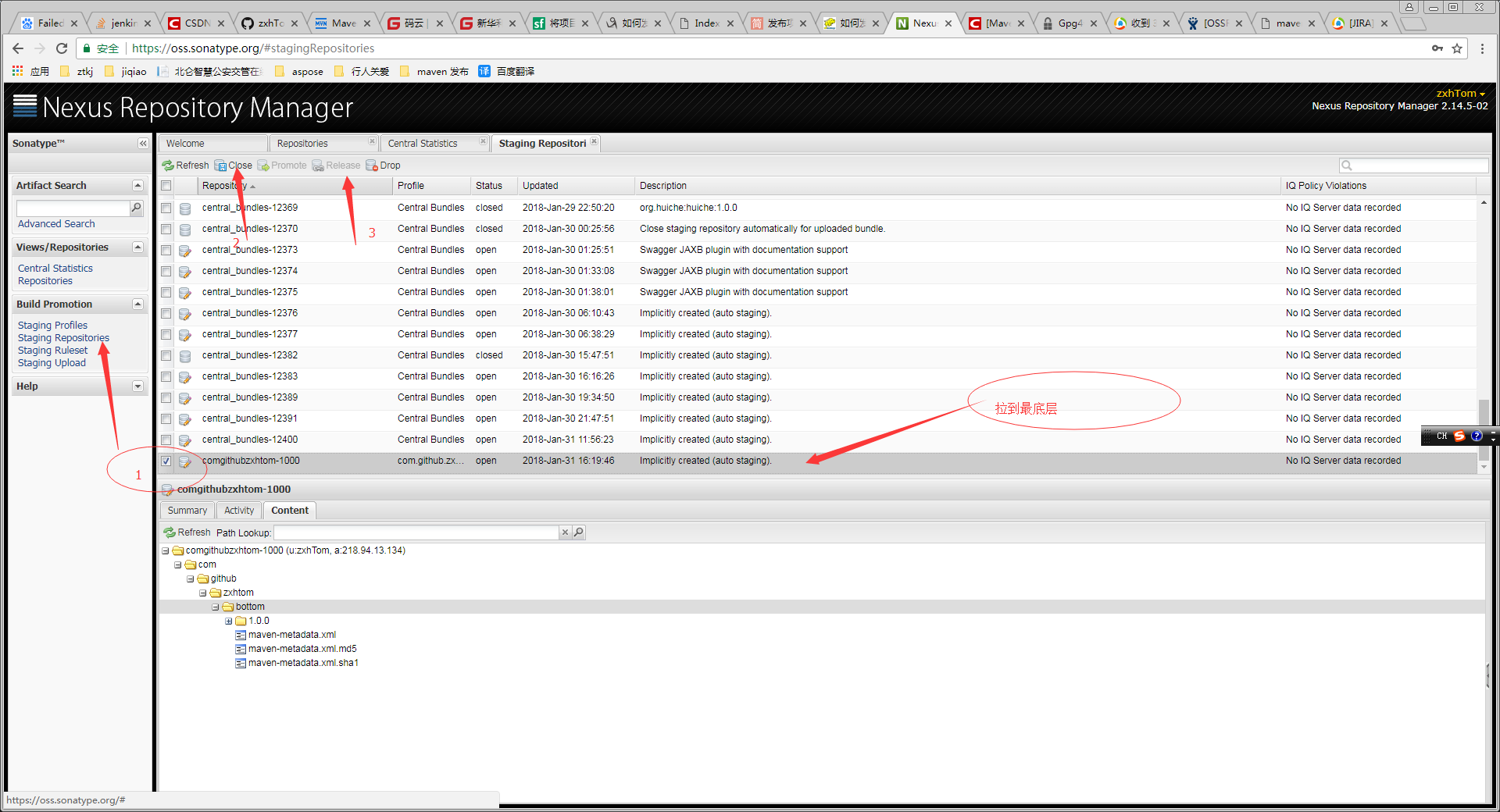
Task: Click the Baidu translate bookmark
Action: (506, 71)
